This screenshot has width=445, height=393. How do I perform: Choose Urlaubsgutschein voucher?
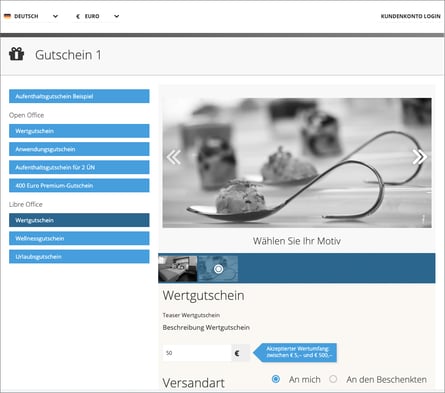click(x=79, y=257)
